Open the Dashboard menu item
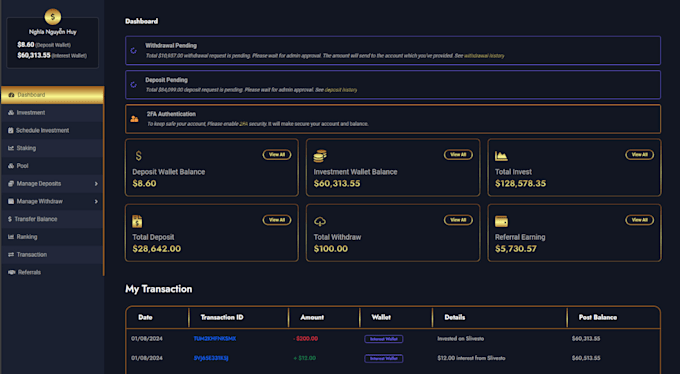This screenshot has width=680, height=374. click(52, 95)
